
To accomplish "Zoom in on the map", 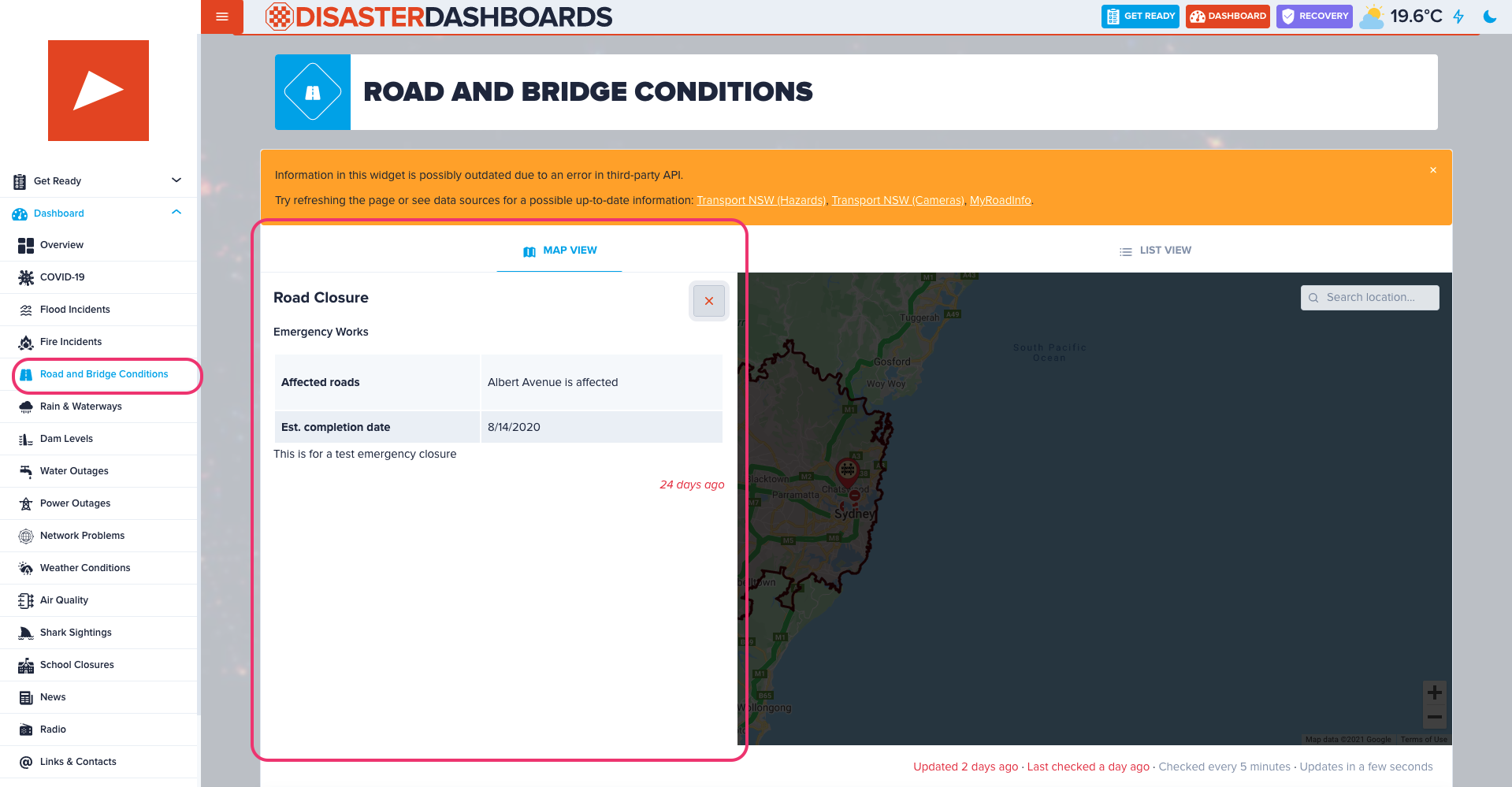I will 1434,692.
